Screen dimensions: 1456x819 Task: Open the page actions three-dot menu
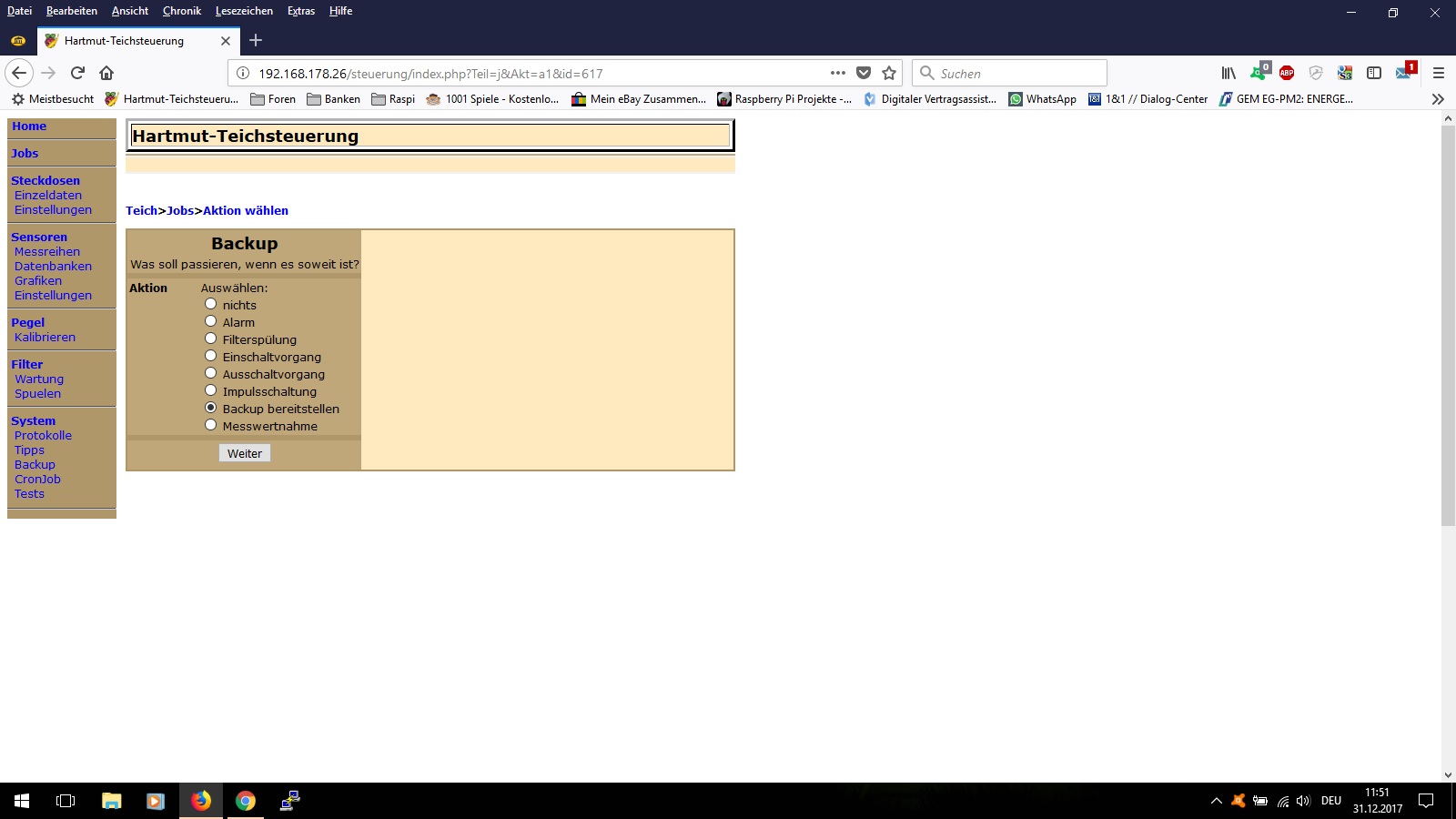coord(838,73)
